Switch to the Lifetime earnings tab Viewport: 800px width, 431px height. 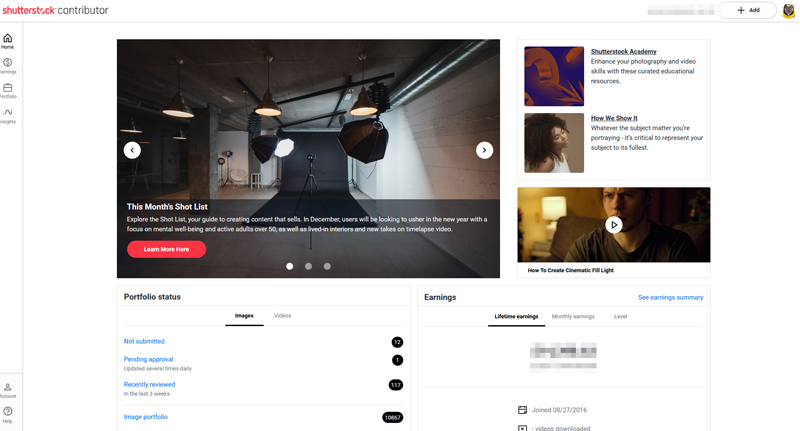click(x=516, y=316)
